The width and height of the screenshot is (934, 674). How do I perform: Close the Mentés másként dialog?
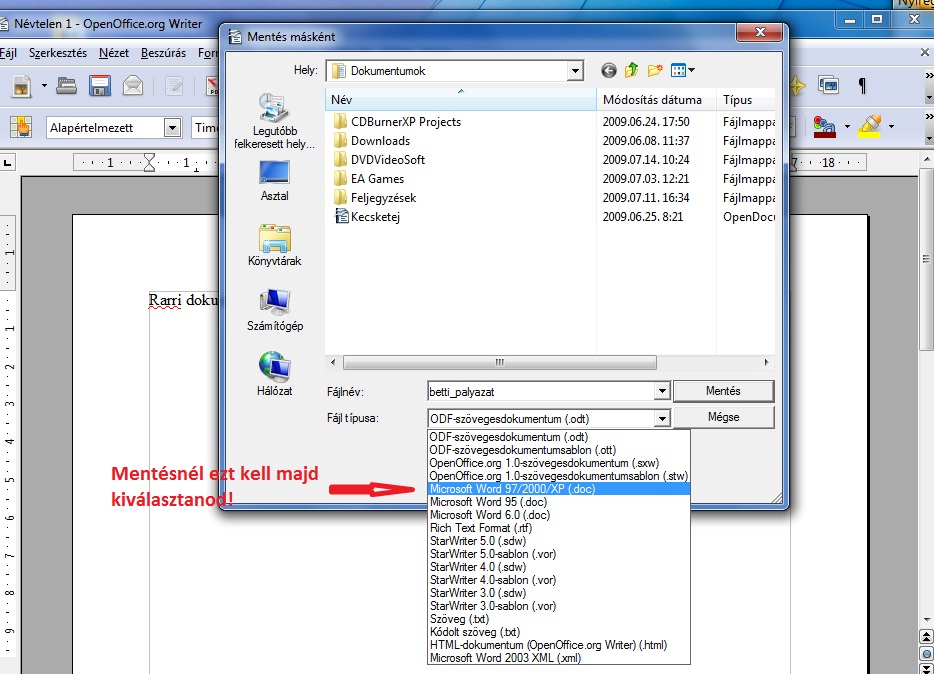759,32
